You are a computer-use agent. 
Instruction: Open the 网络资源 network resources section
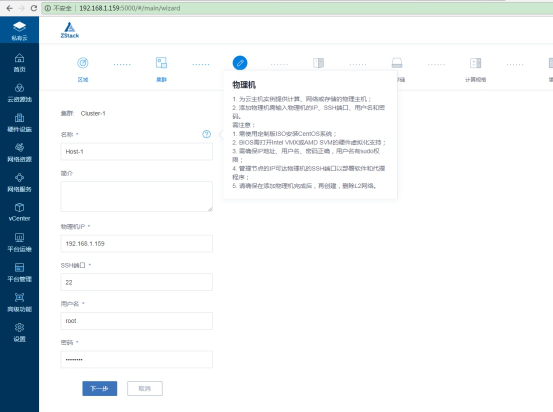click(19, 152)
